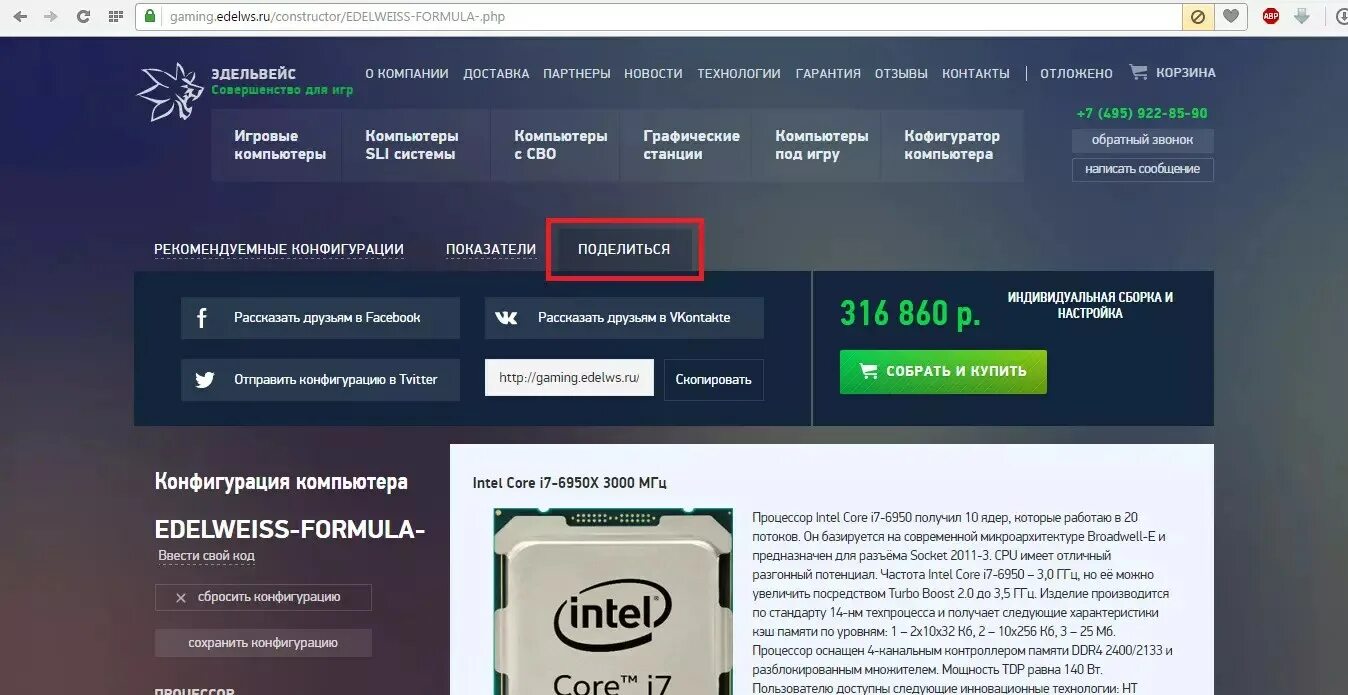Click the написать сообщение button
1348x695 pixels.
[x=1143, y=169]
